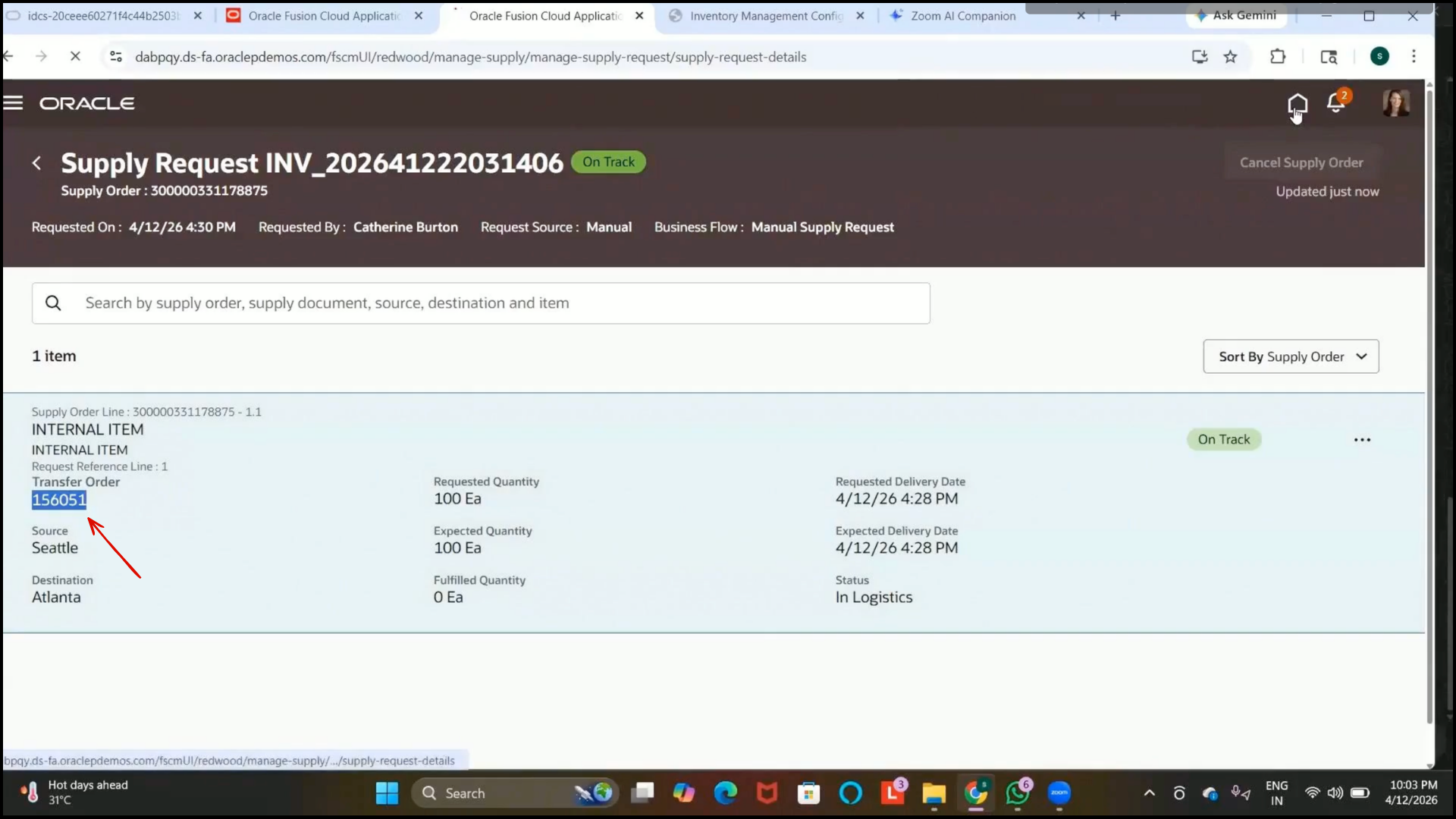This screenshot has width=1456, height=819.
Task: Open the taskbar clock showing 10:03 PM
Action: 1412,792
